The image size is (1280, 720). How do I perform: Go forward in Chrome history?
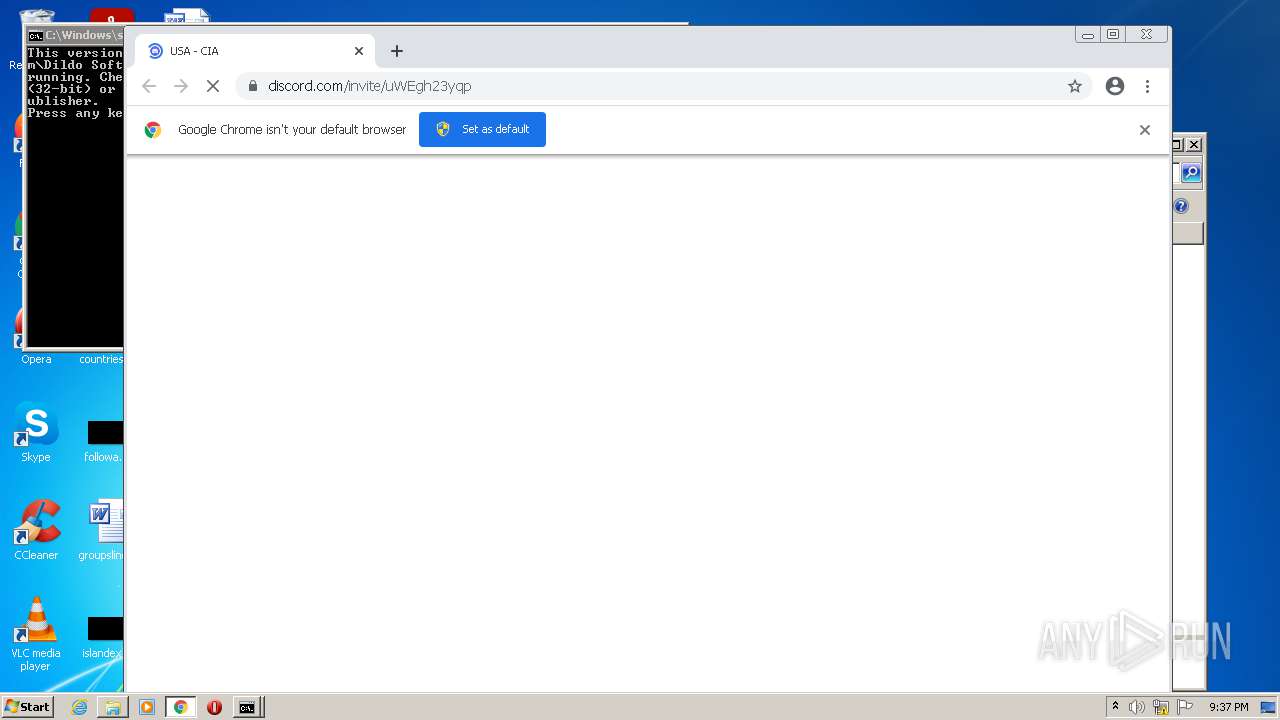tap(181, 86)
